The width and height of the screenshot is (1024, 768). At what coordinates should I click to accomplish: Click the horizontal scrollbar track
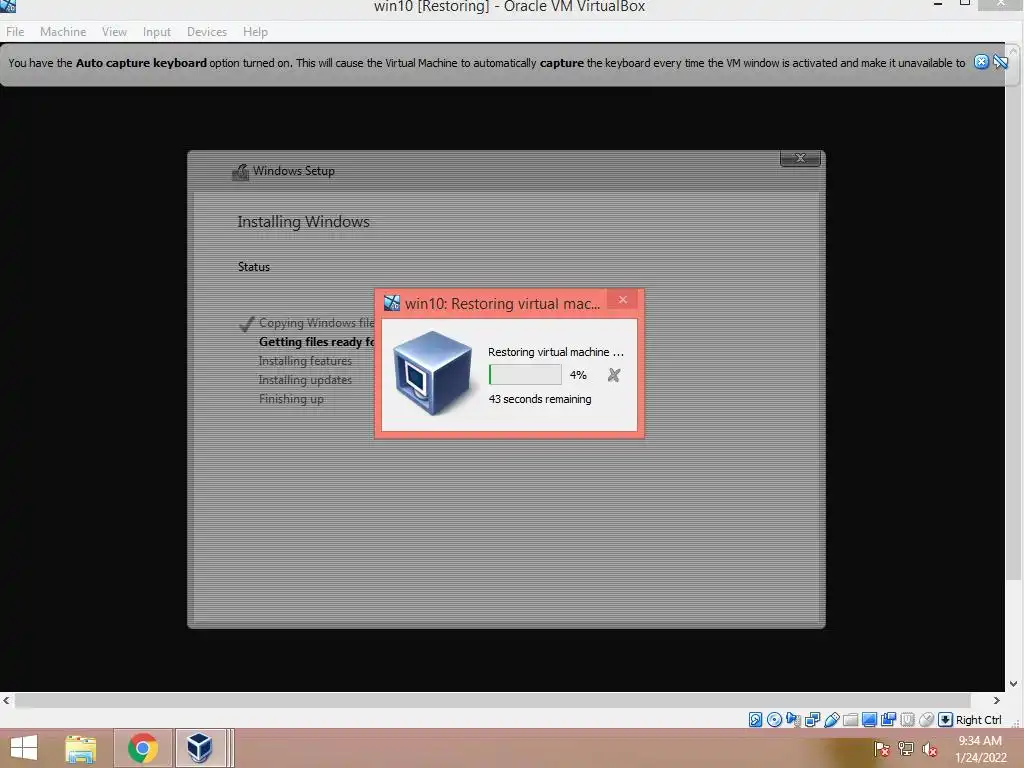click(493, 700)
